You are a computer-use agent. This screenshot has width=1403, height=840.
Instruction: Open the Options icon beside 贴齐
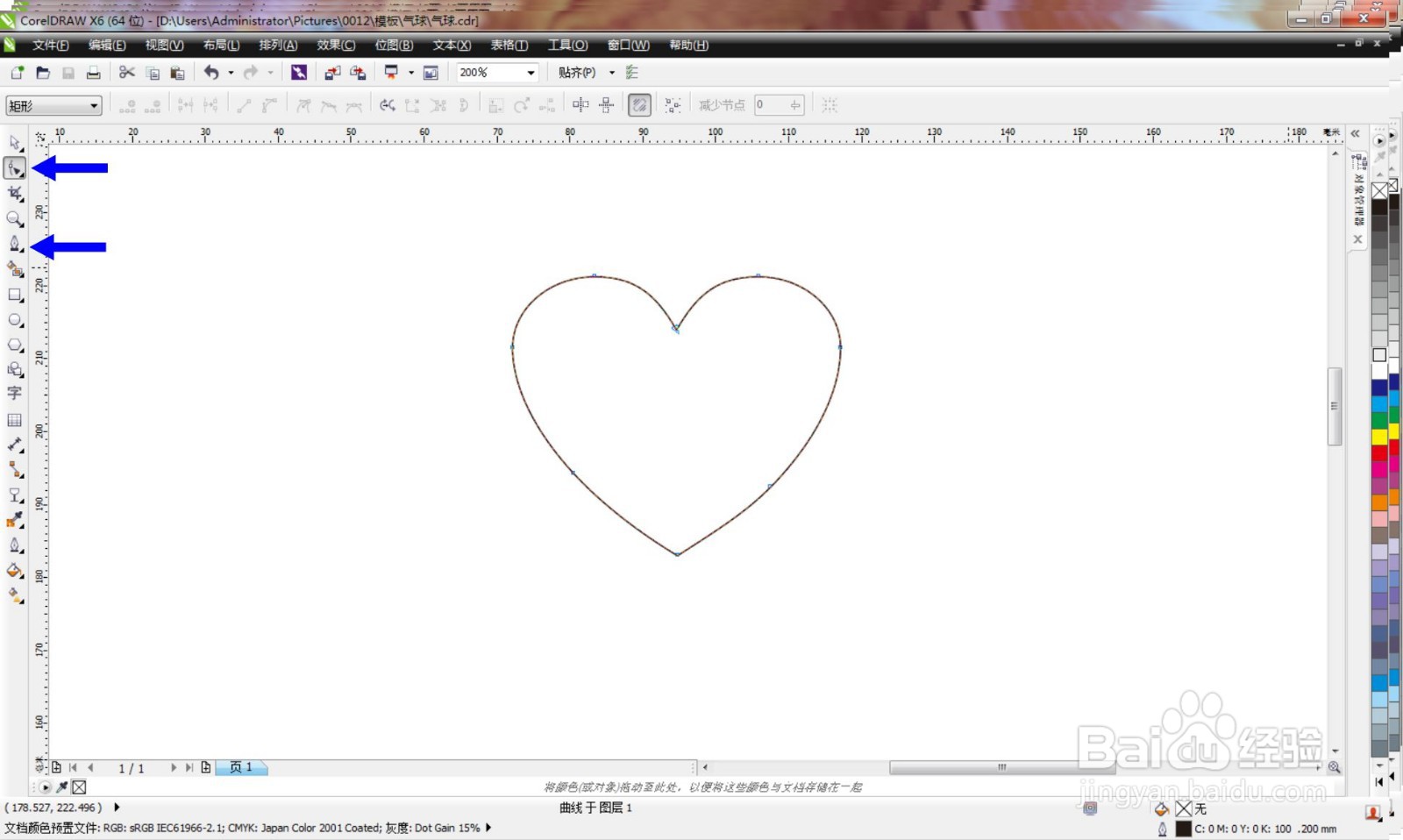point(632,73)
